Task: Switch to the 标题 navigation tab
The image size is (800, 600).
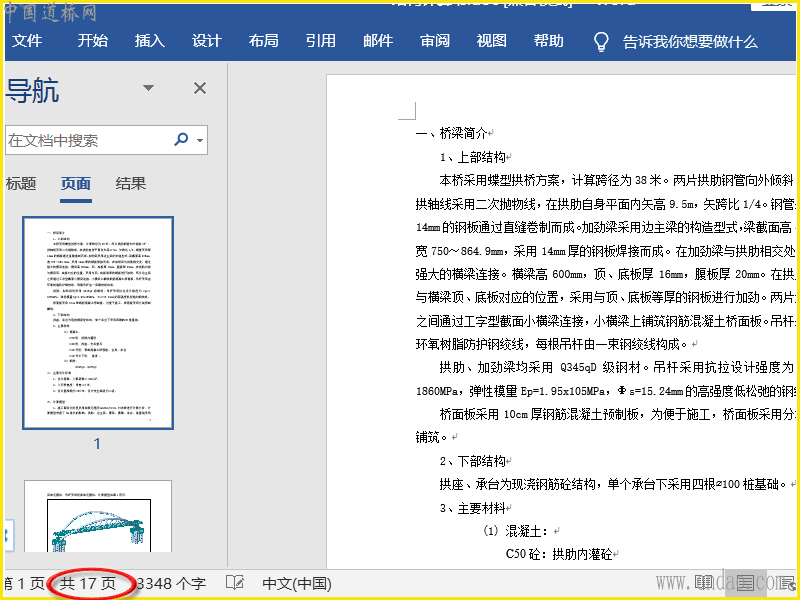Action: (20, 183)
